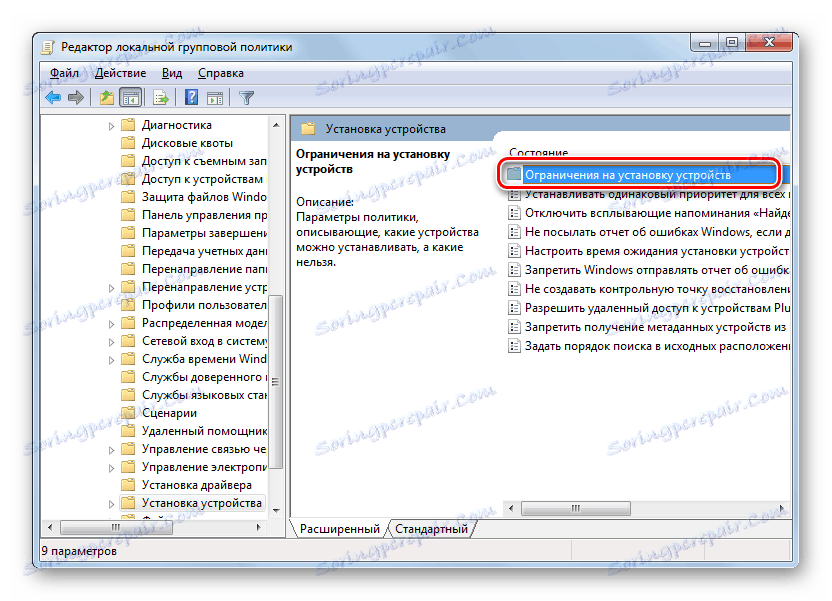Expand the Диагностика tree node
Screen dimensions: 832x601
tap(111, 126)
